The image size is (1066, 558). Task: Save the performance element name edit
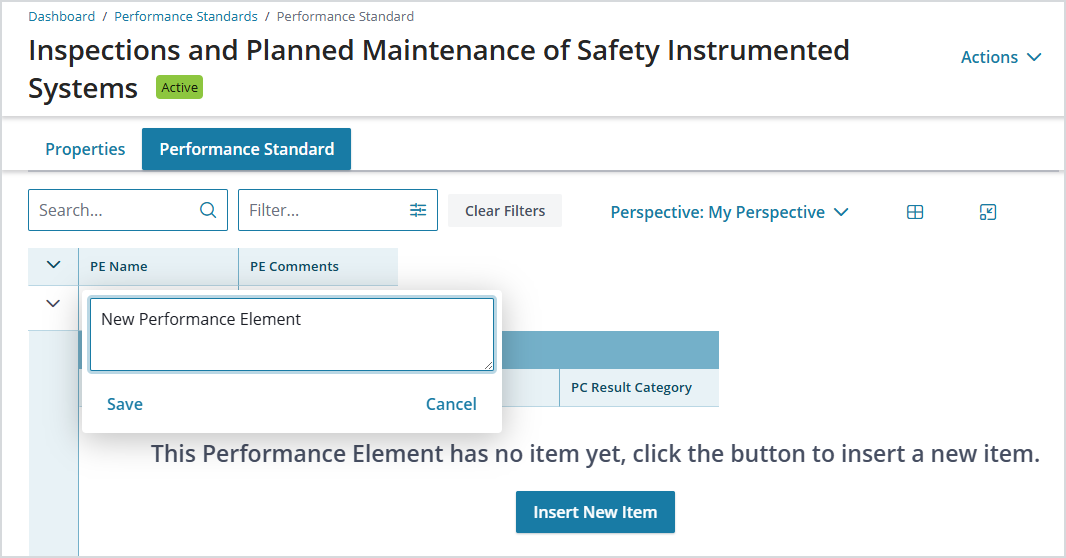coord(125,404)
